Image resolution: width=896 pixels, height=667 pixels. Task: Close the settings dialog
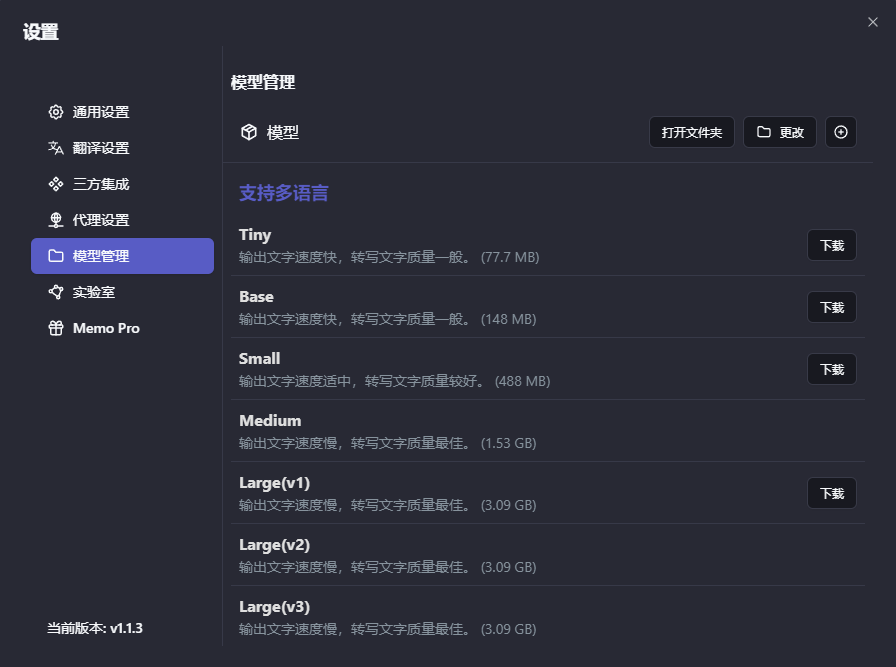[872, 23]
